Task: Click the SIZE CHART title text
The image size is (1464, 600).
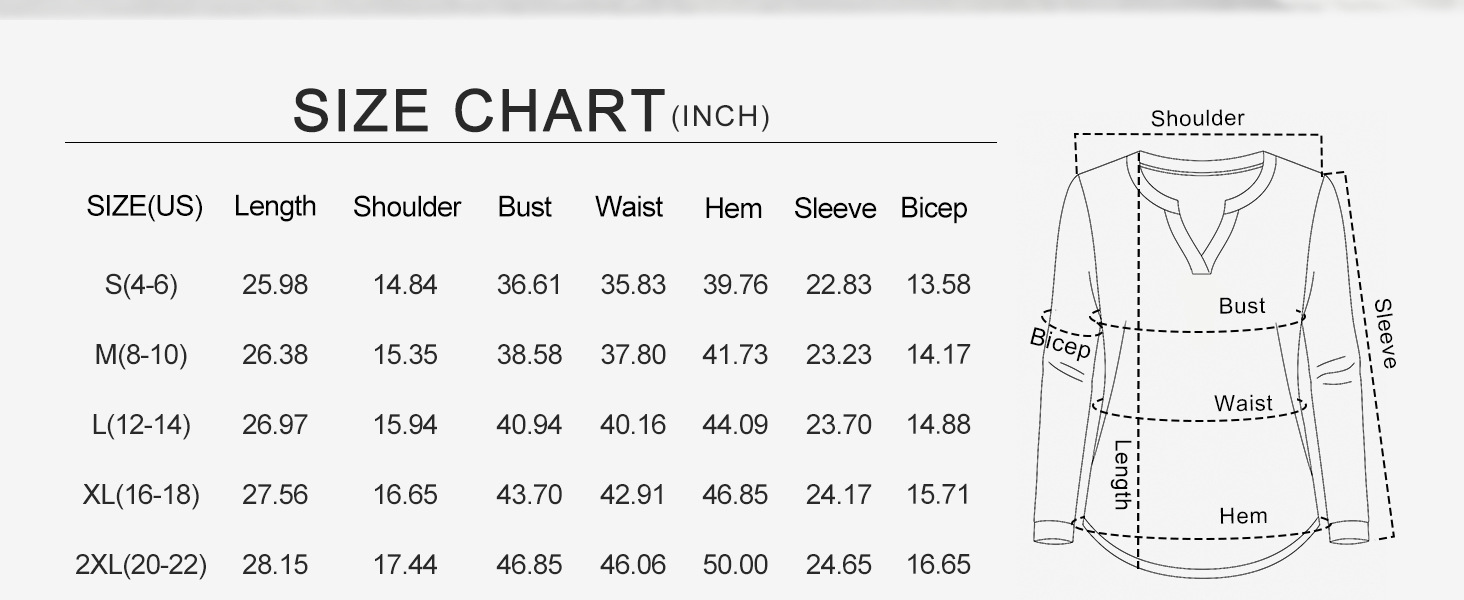Action: coord(478,111)
